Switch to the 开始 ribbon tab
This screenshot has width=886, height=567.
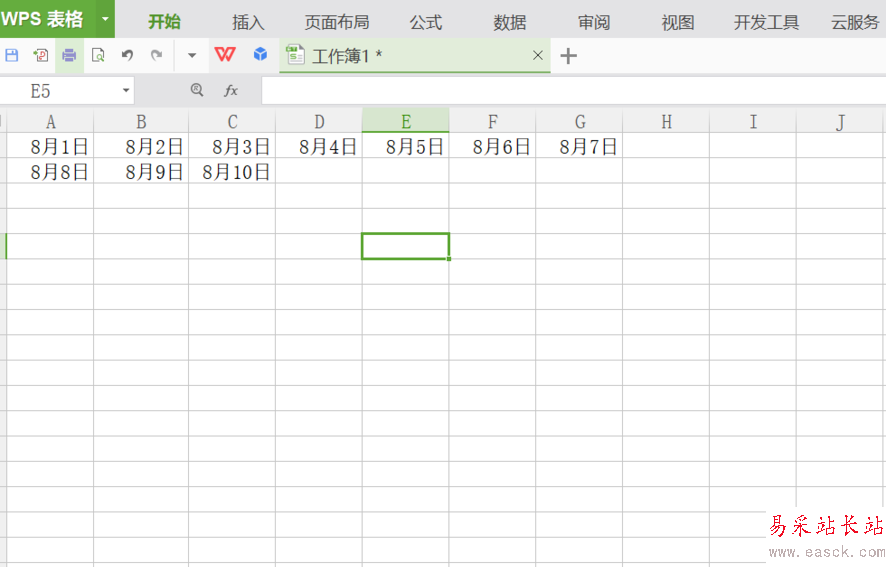pyautogui.click(x=164, y=22)
